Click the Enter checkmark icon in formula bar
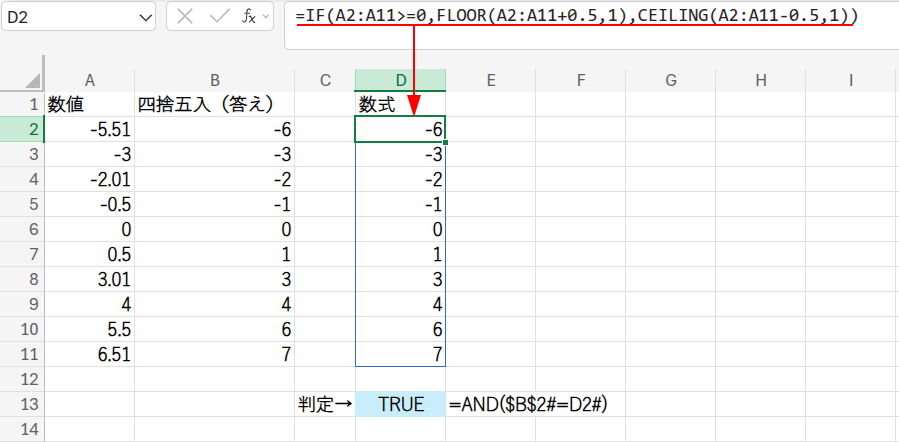 click(217, 17)
